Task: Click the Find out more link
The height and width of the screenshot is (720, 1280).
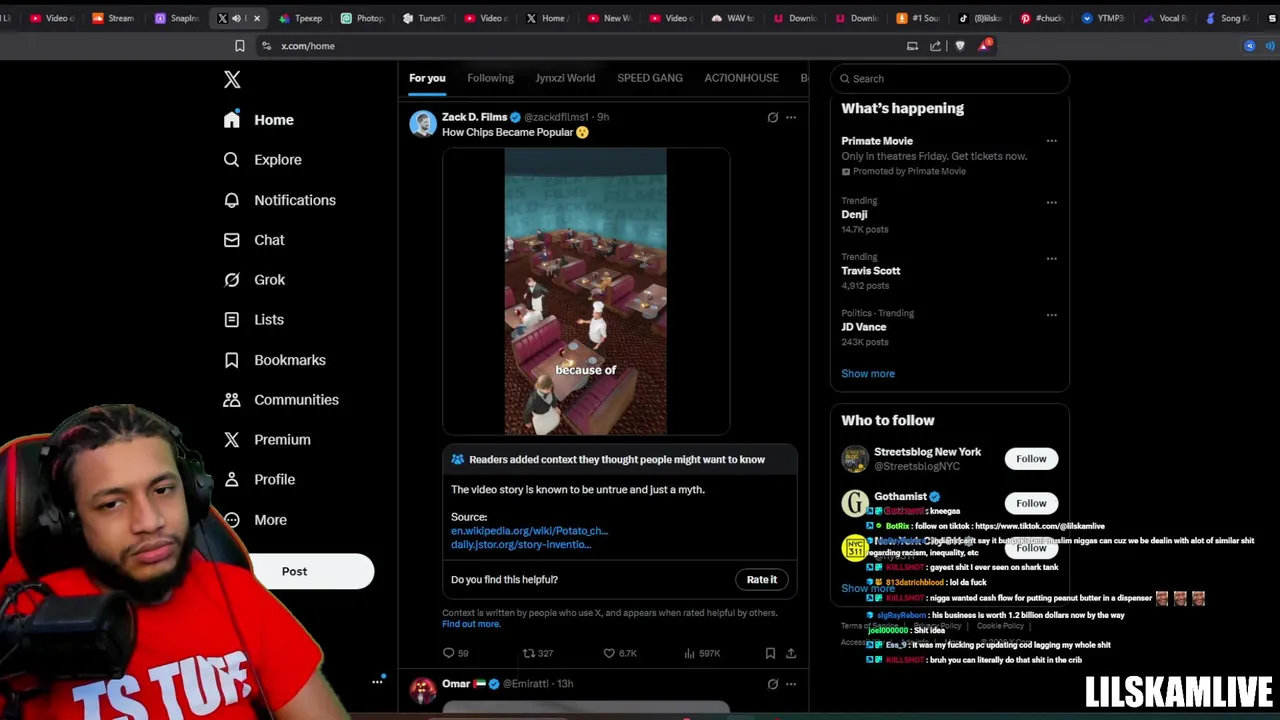Action: coord(471,624)
